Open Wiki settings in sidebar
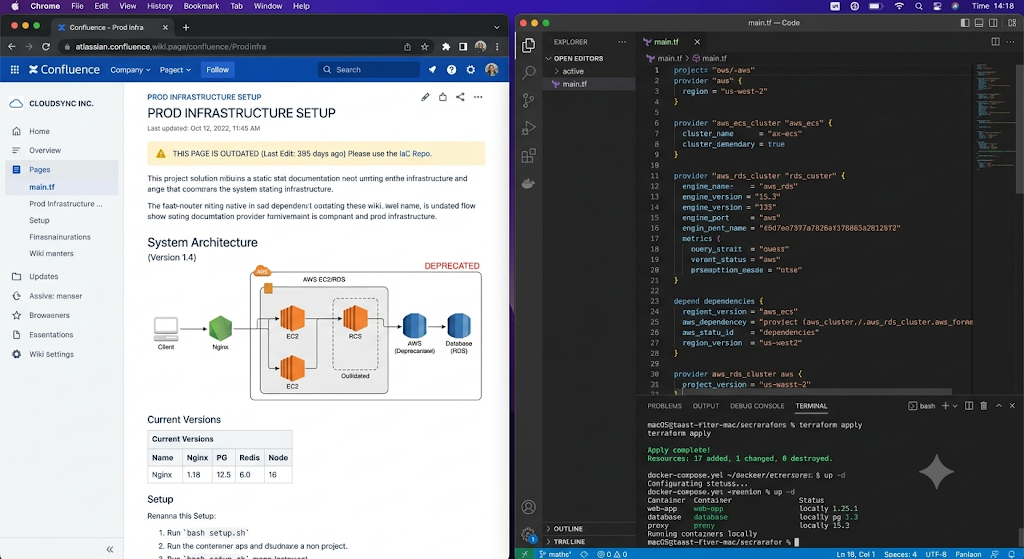Screen dimensions: 1024x559 (51, 354)
